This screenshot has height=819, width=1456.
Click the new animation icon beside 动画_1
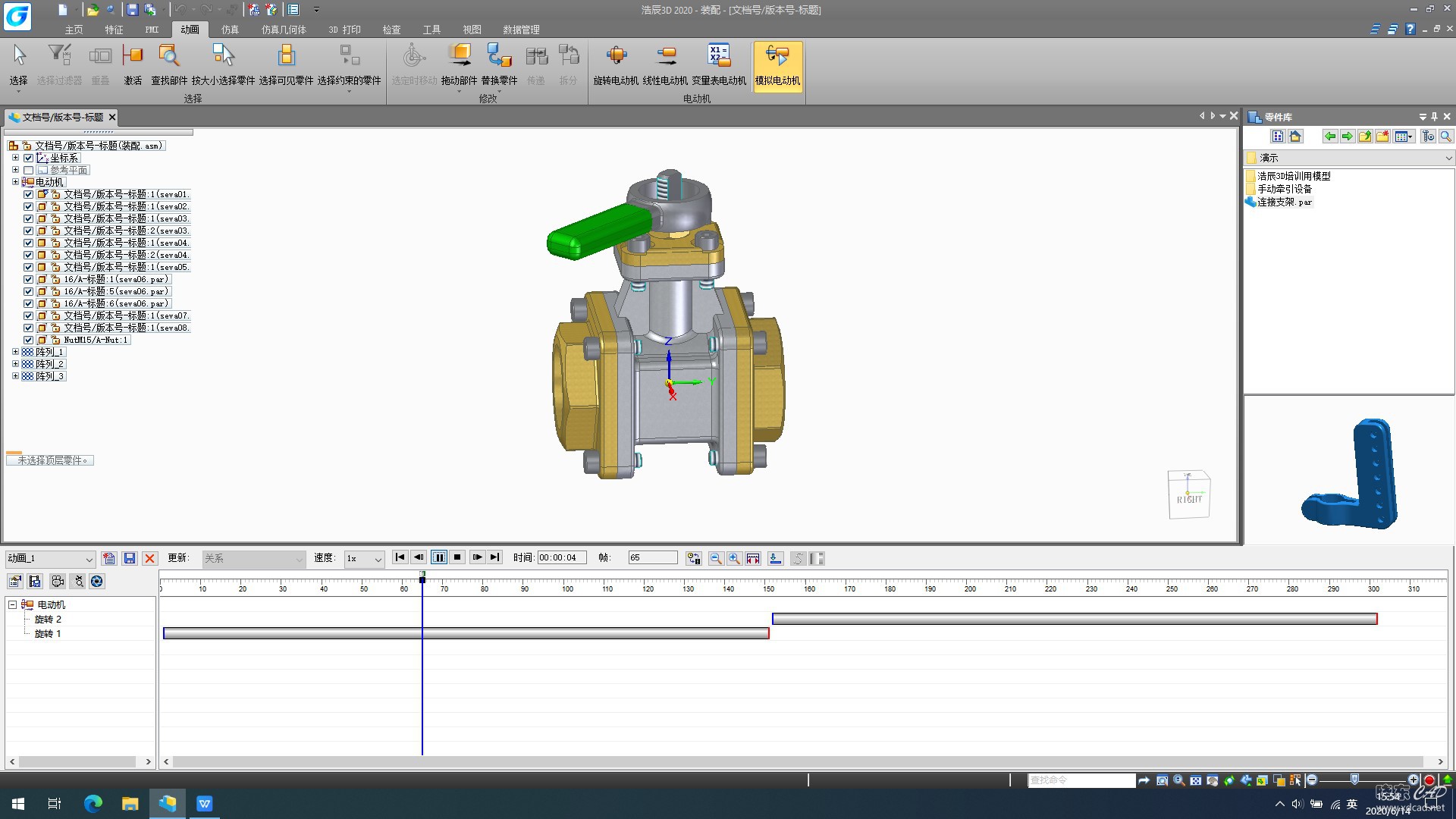[x=109, y=558]
